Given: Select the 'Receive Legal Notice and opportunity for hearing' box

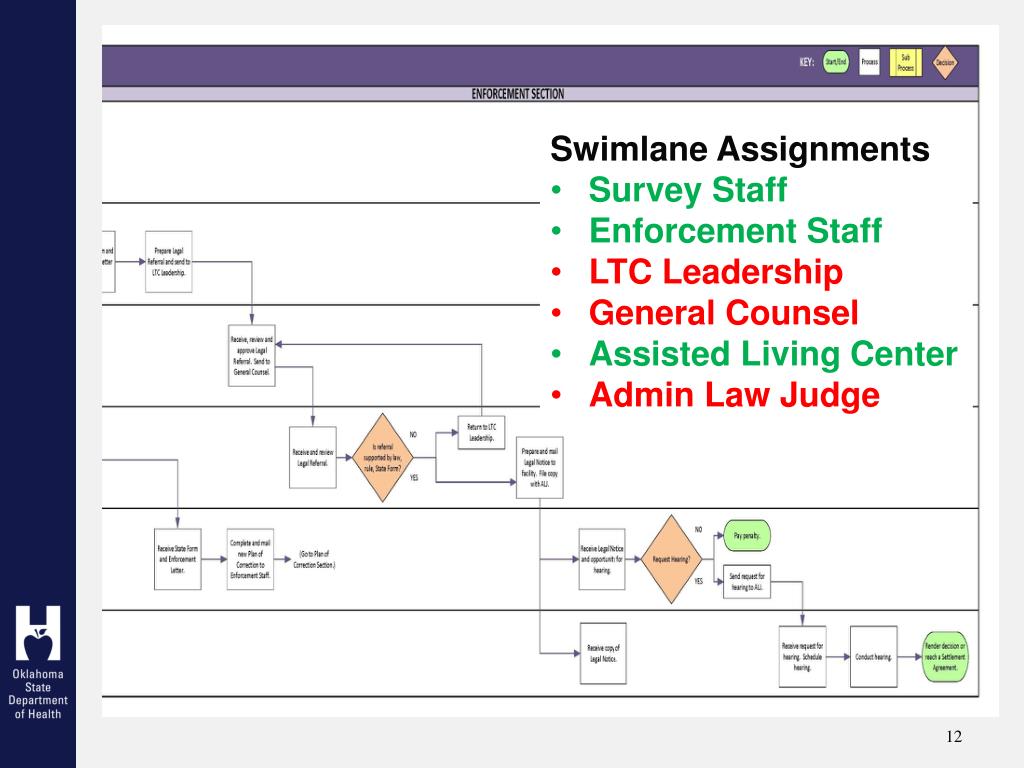Looking at the screenshot, I should (601, 559).
